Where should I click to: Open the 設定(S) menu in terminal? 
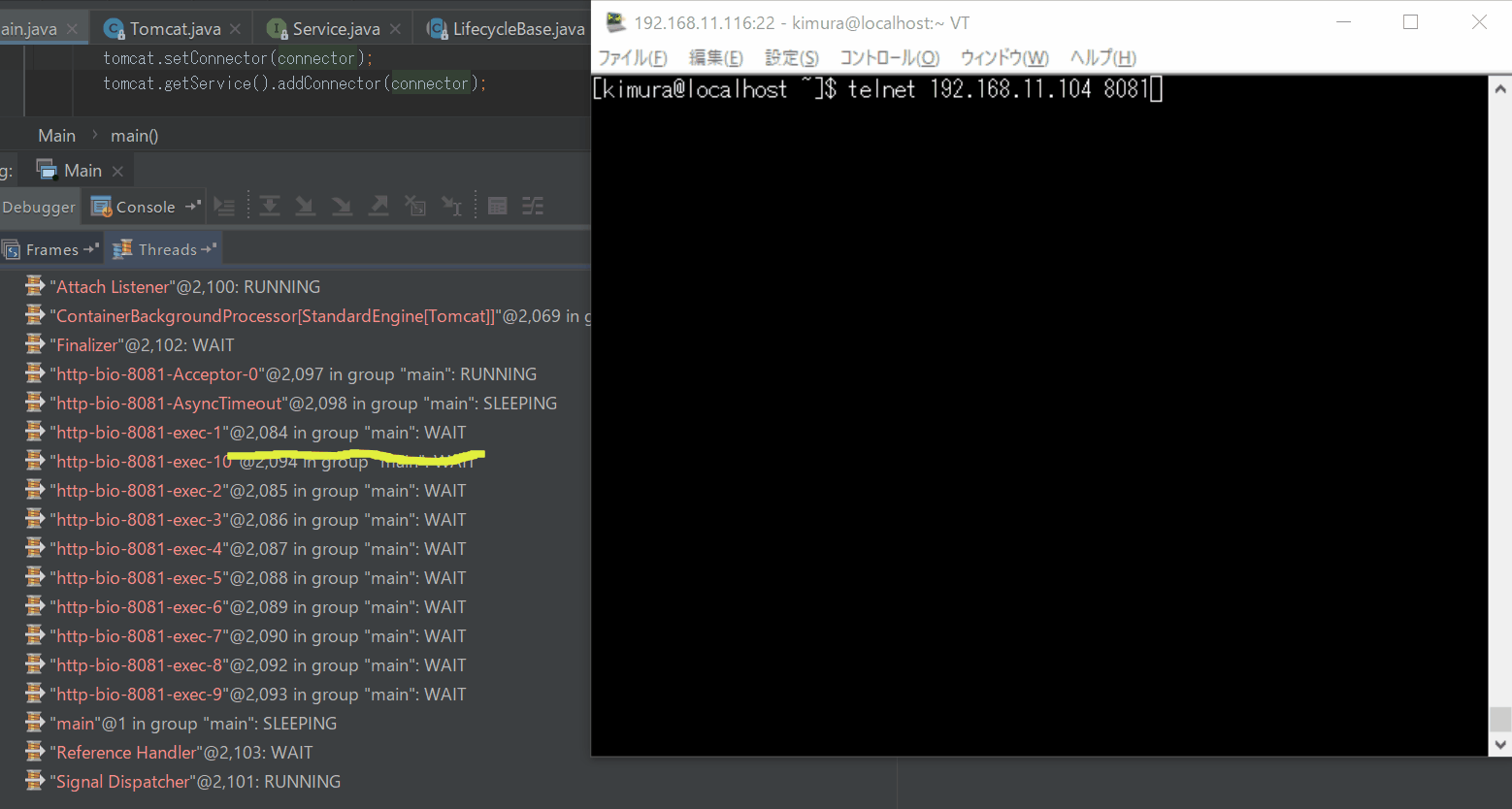(x=791, y=58)
